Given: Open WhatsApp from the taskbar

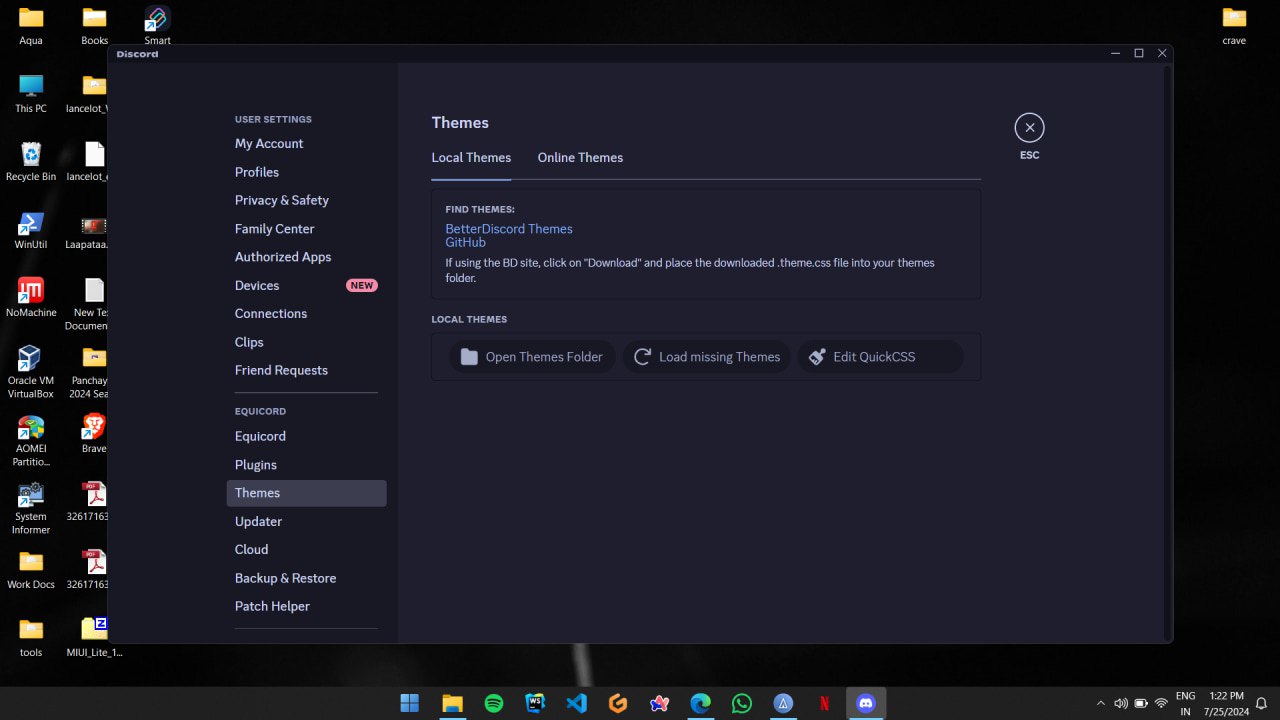Looking at the screenshot, I should pyautogui.click(x=742, y=703).
